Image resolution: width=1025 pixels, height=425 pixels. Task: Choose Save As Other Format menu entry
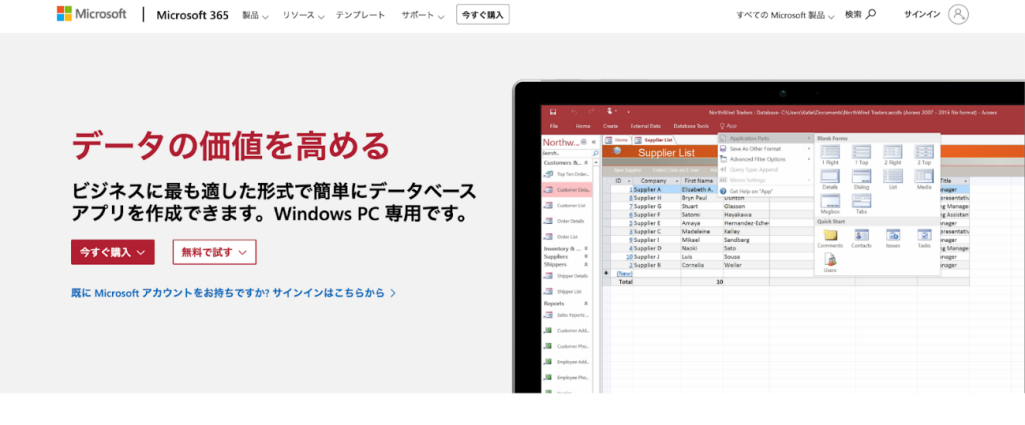pos(764,149)
